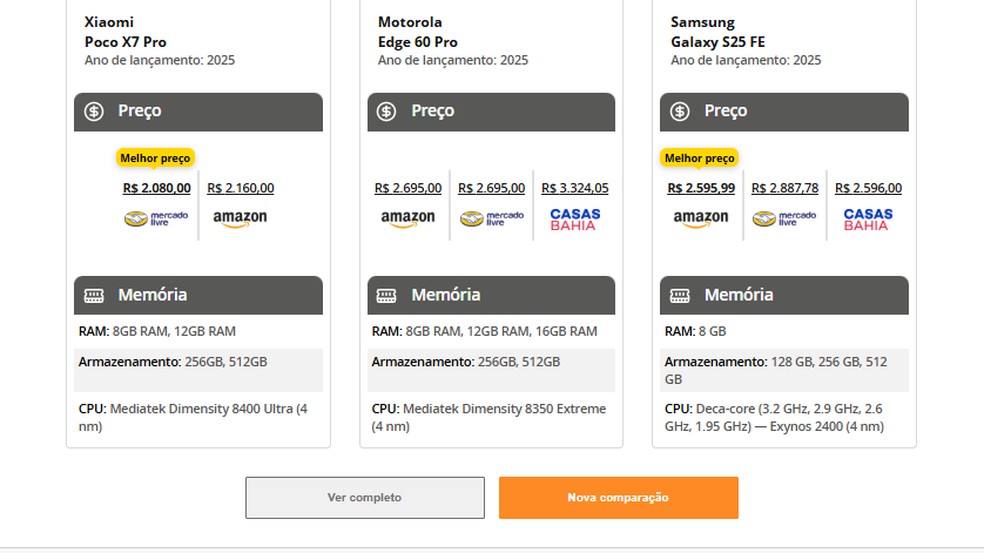Click Amazon logo under Galaxy S25 FE
Viewport: 984px width, 553px height.
click(x=701, y=219)
